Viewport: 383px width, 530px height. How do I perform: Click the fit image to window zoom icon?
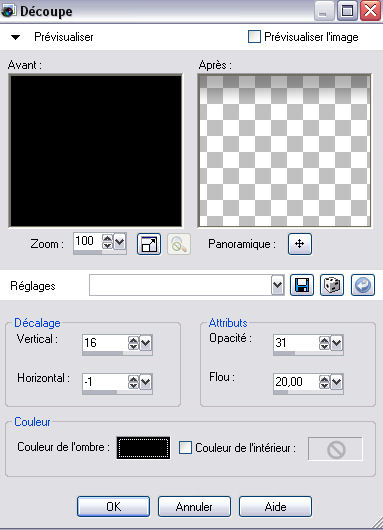tap(149, 244)
